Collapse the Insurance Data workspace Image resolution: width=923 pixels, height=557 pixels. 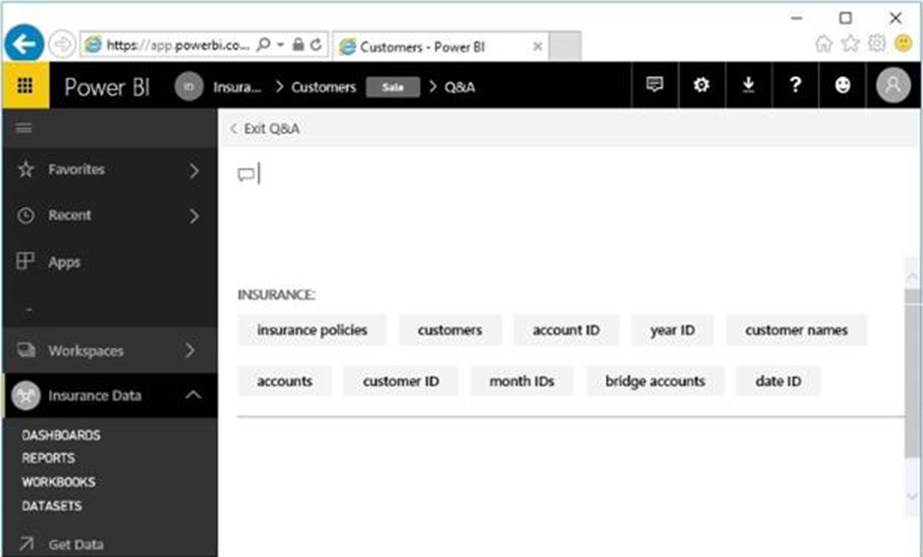tap(193, 396)
